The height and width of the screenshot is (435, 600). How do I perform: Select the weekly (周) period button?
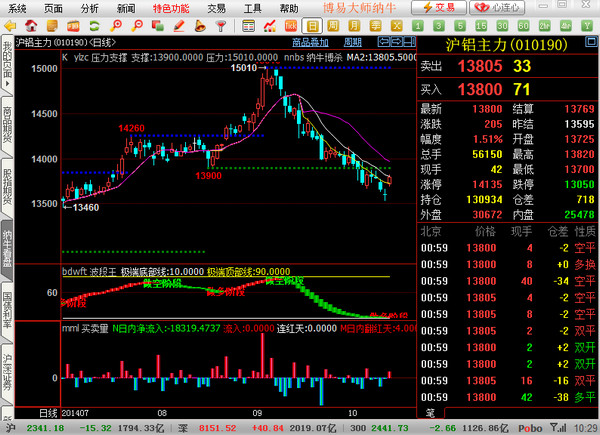(x=333, y=26)
